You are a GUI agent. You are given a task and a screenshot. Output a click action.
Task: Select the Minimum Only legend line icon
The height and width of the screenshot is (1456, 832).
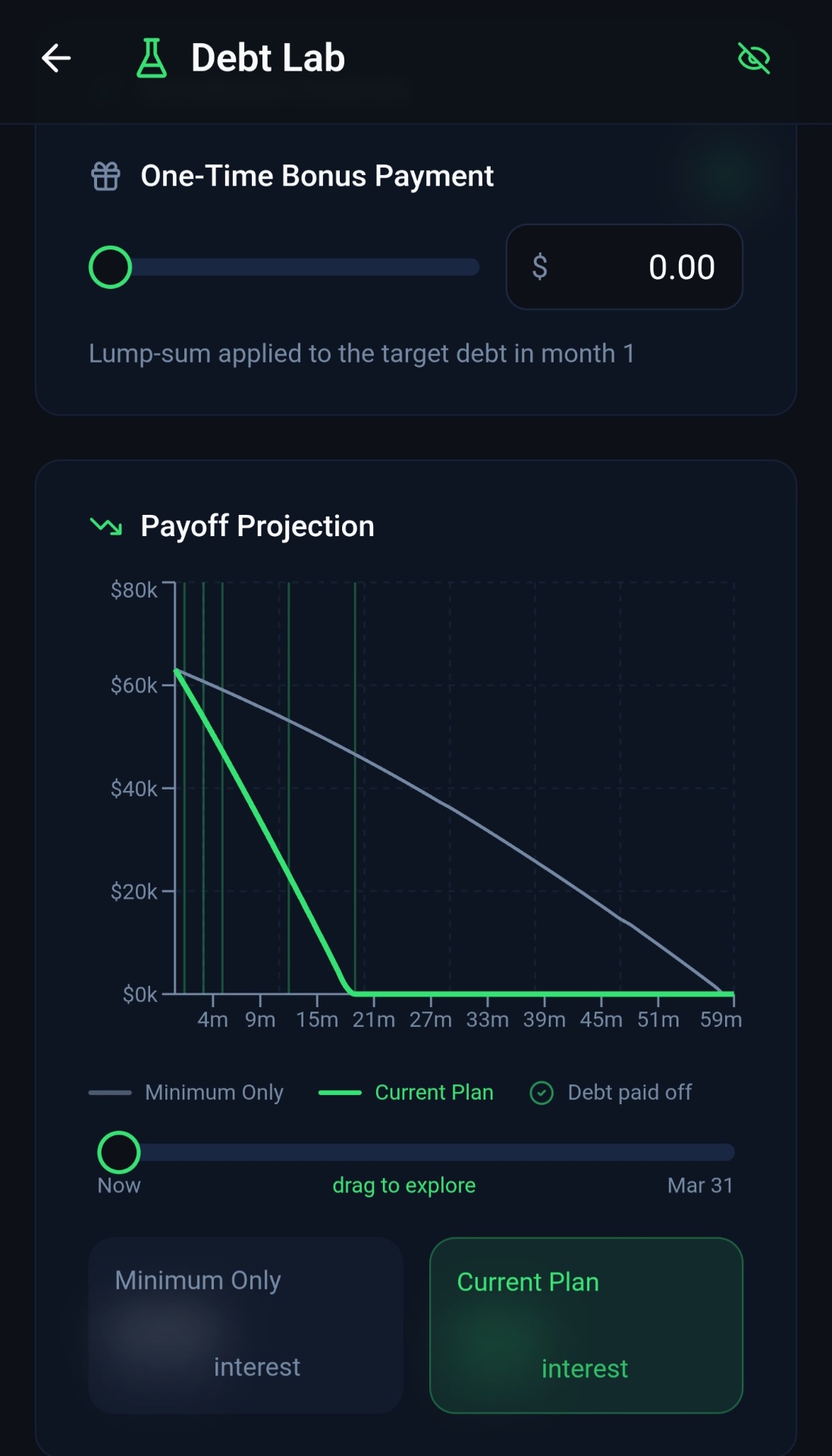coord(111,1092)
